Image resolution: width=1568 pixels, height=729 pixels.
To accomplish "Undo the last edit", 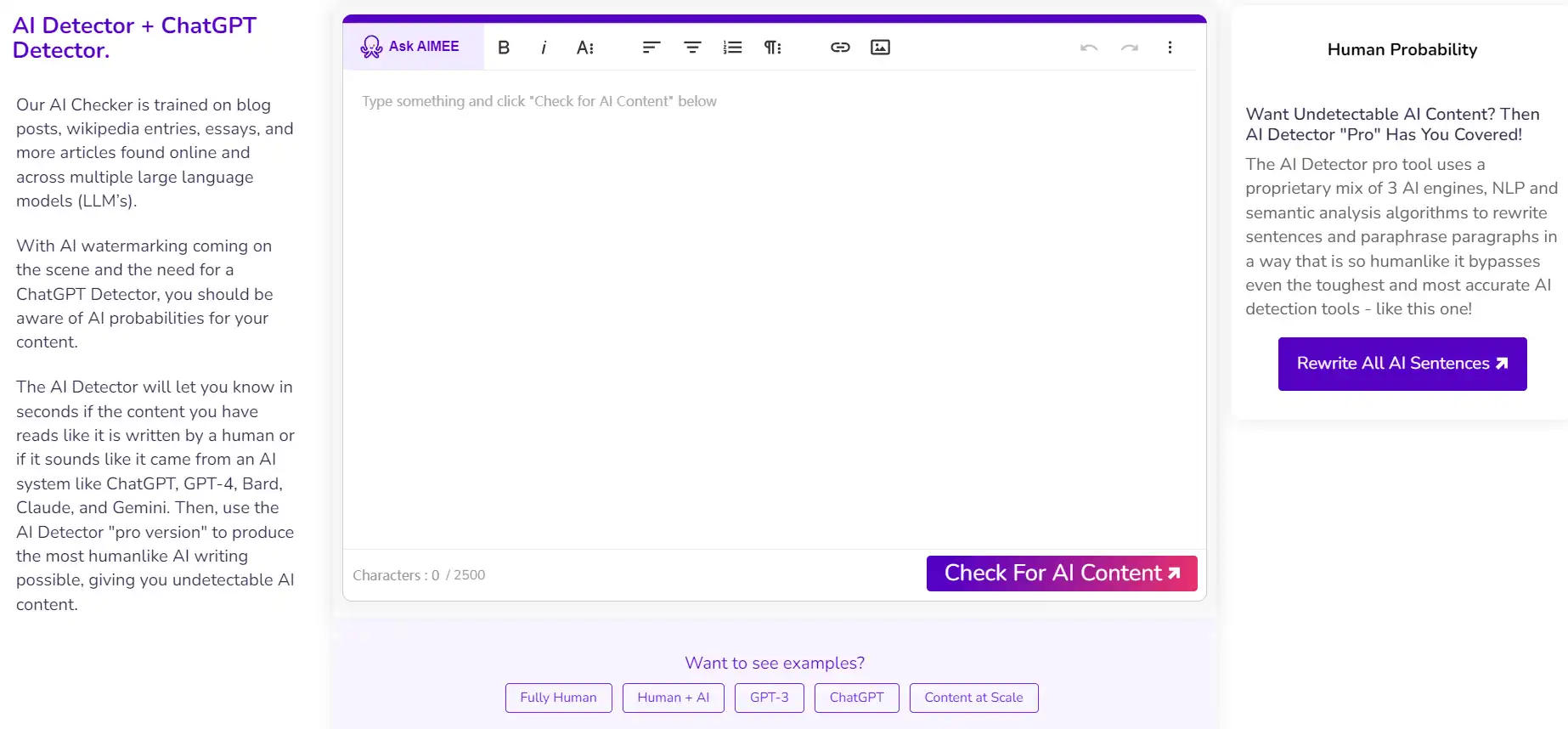I will [x=1089, y=48].
